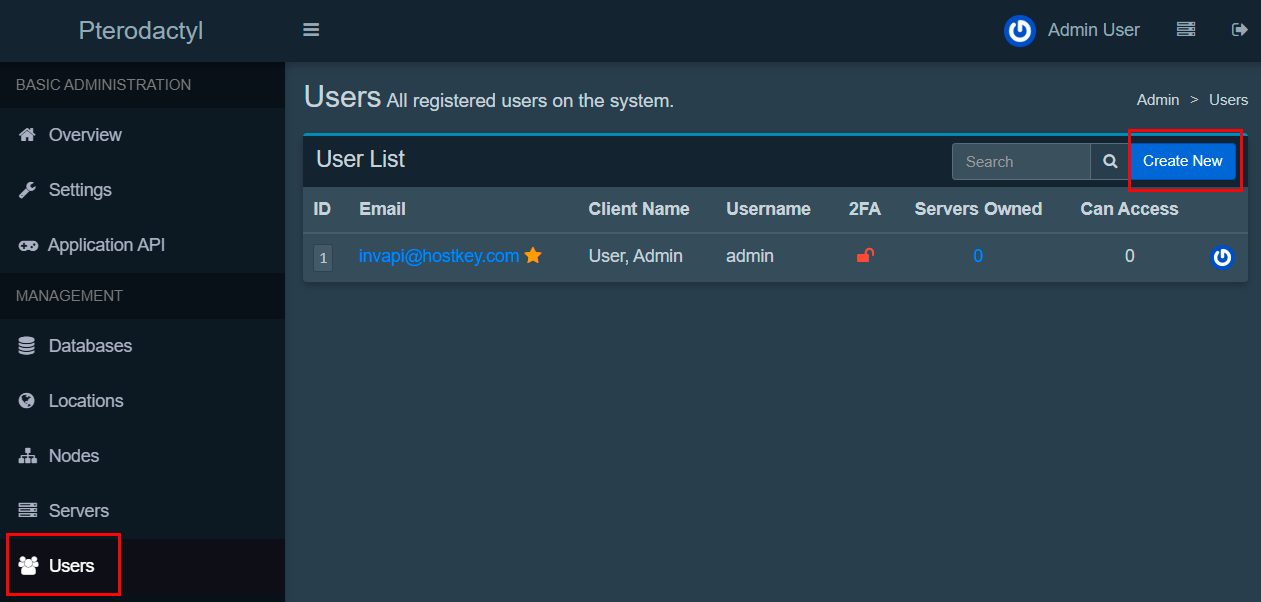Click the red unlocked 2FA padlock icon
This screenshot has height=602, width=1261.
click(865, 256)
